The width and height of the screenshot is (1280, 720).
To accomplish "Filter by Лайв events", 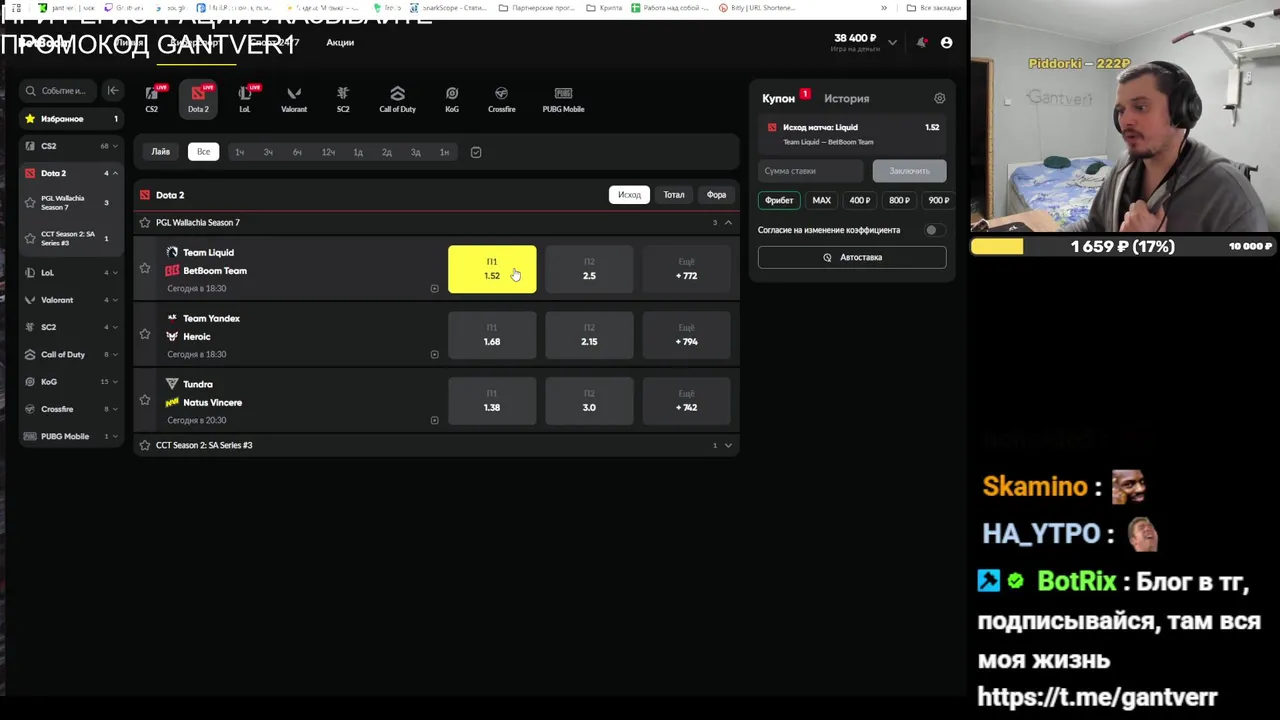I will coord(161,152).
